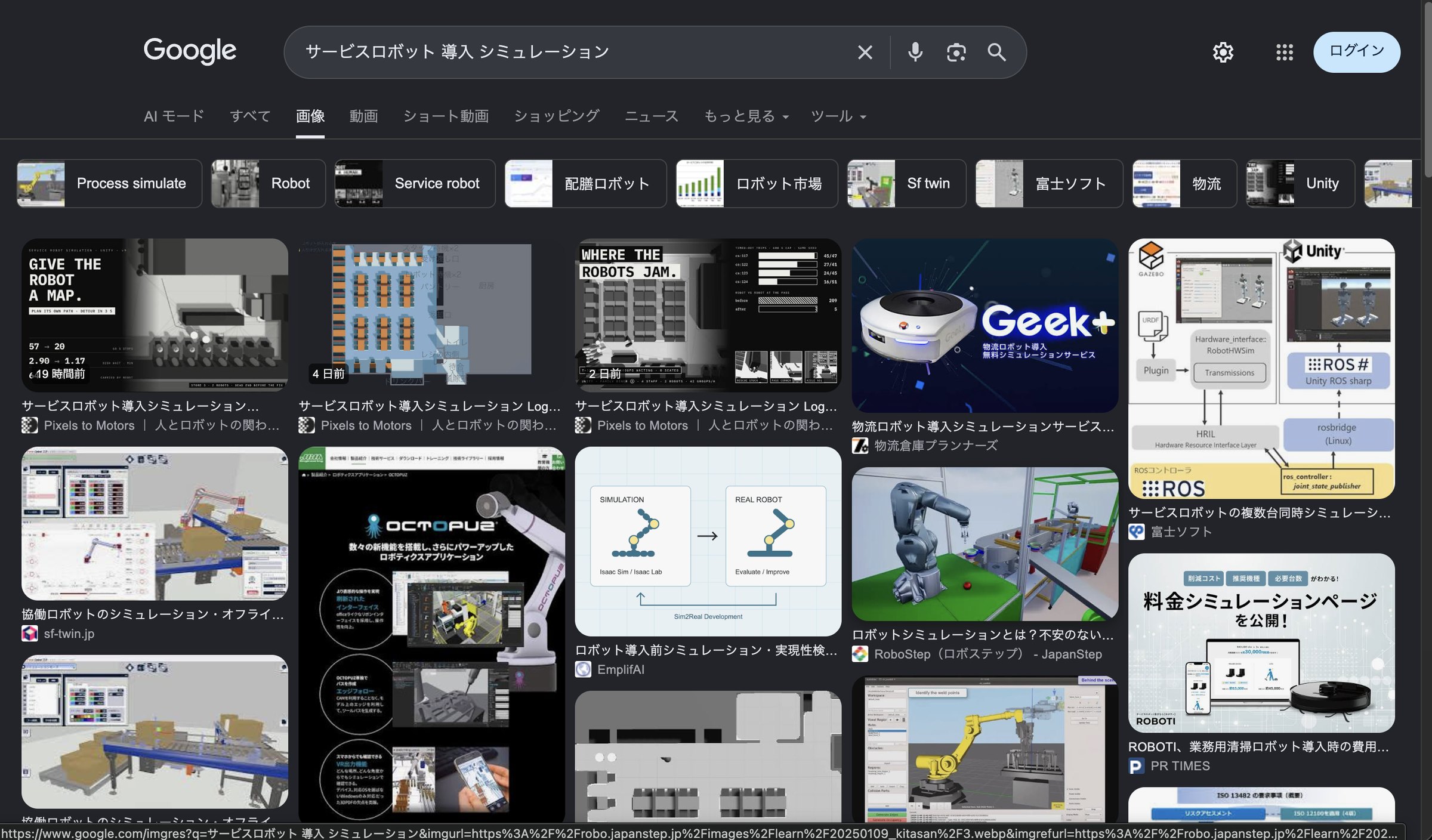
Task: Switch to the すべて tab
Action: [x=250, y=116]
